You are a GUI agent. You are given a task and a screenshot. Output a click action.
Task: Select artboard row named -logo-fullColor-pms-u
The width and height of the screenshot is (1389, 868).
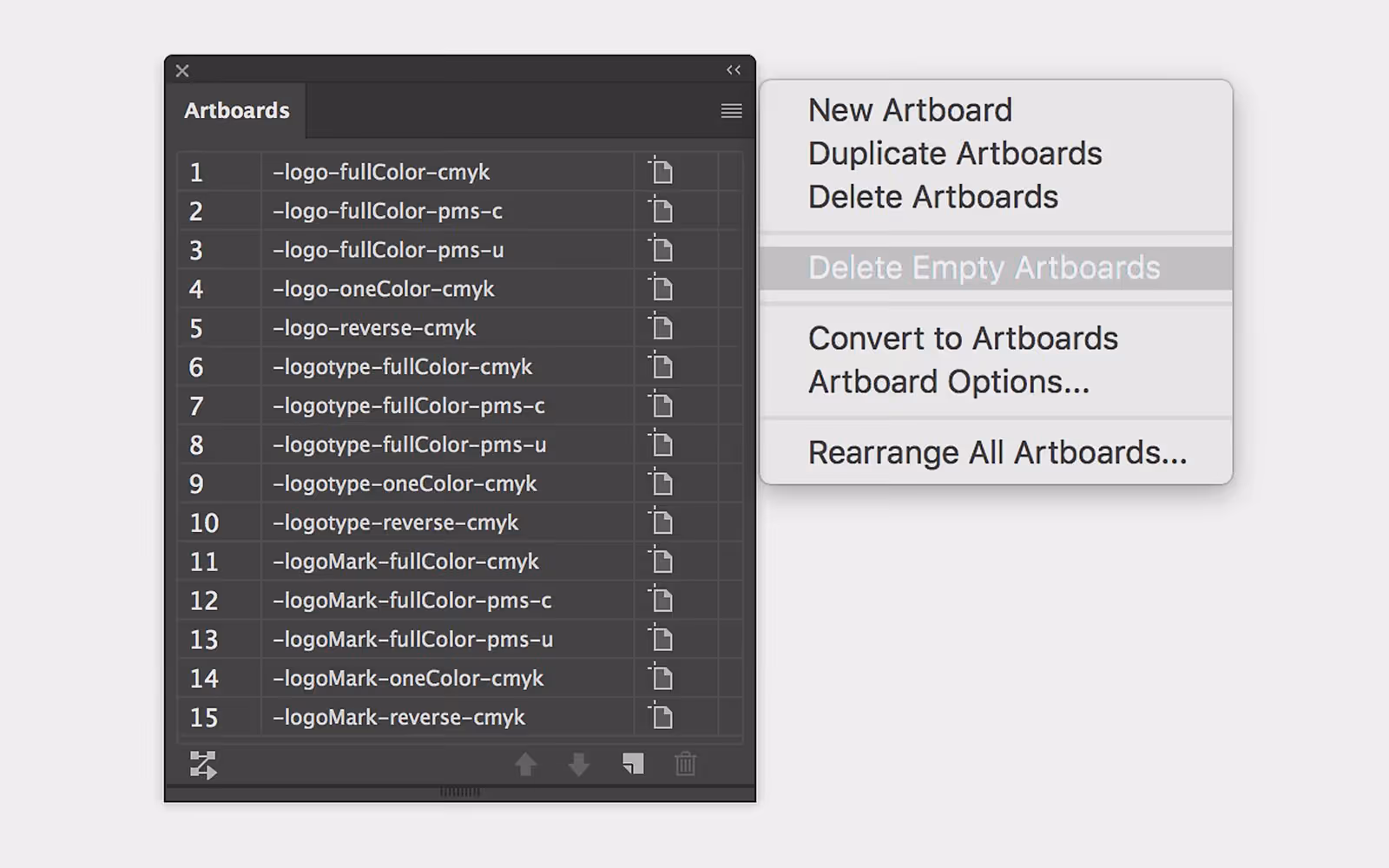tap(460, 250)
